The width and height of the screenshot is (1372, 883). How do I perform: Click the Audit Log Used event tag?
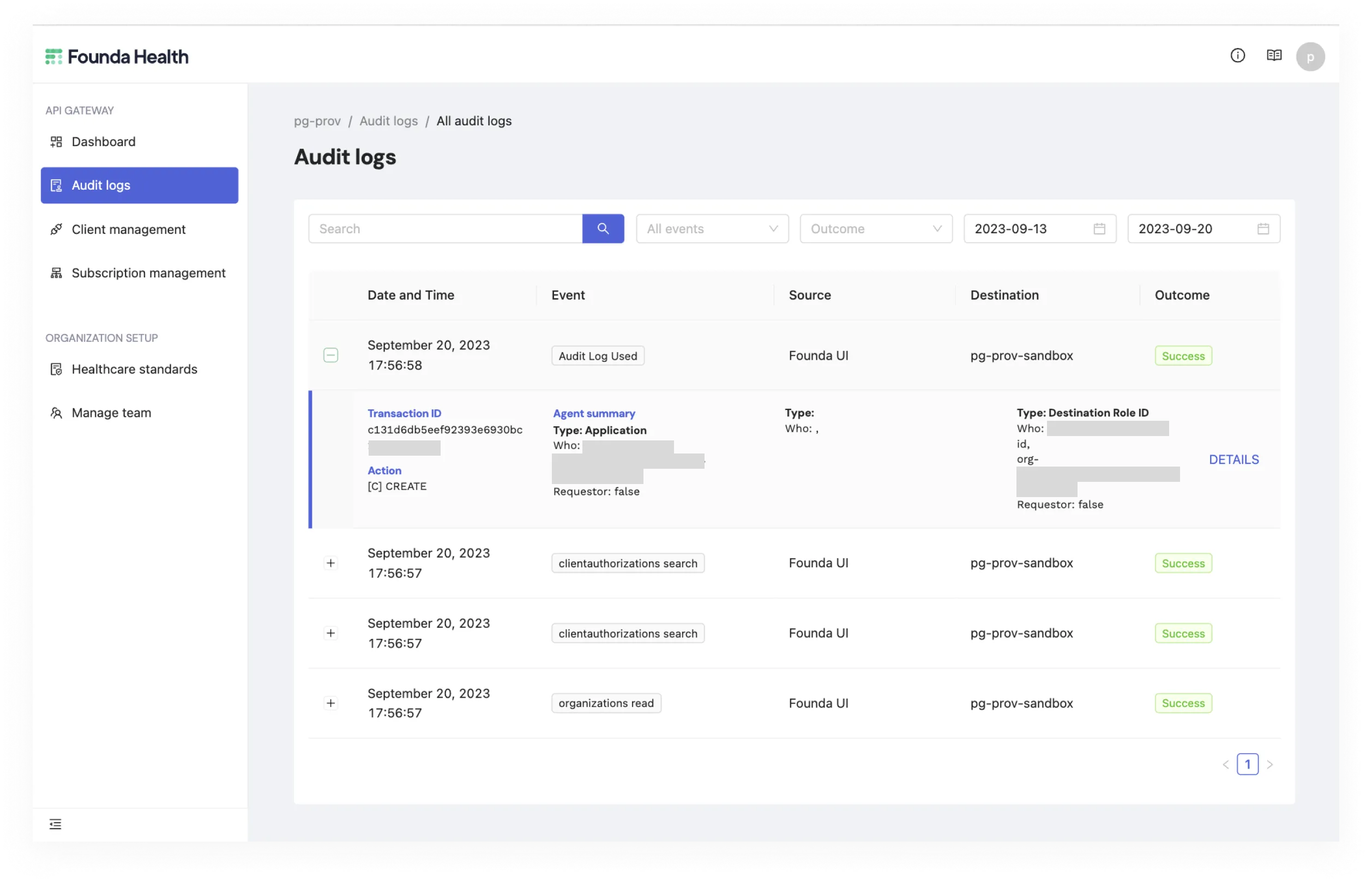coord(598,355)
